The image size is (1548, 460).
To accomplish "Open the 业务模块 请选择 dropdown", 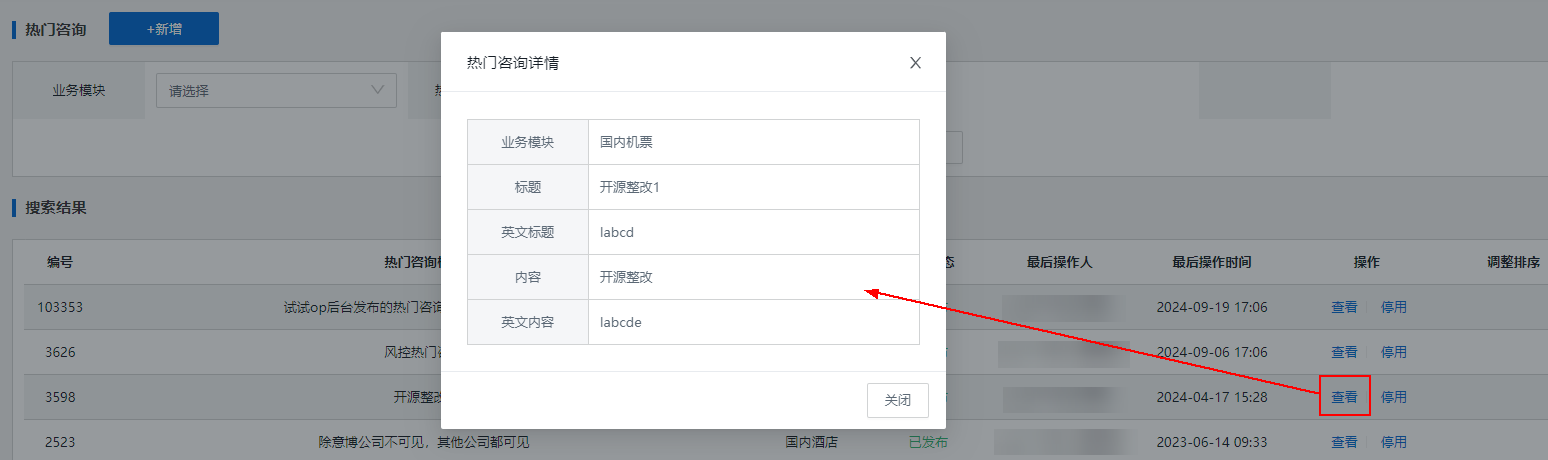I will [276, 90].
